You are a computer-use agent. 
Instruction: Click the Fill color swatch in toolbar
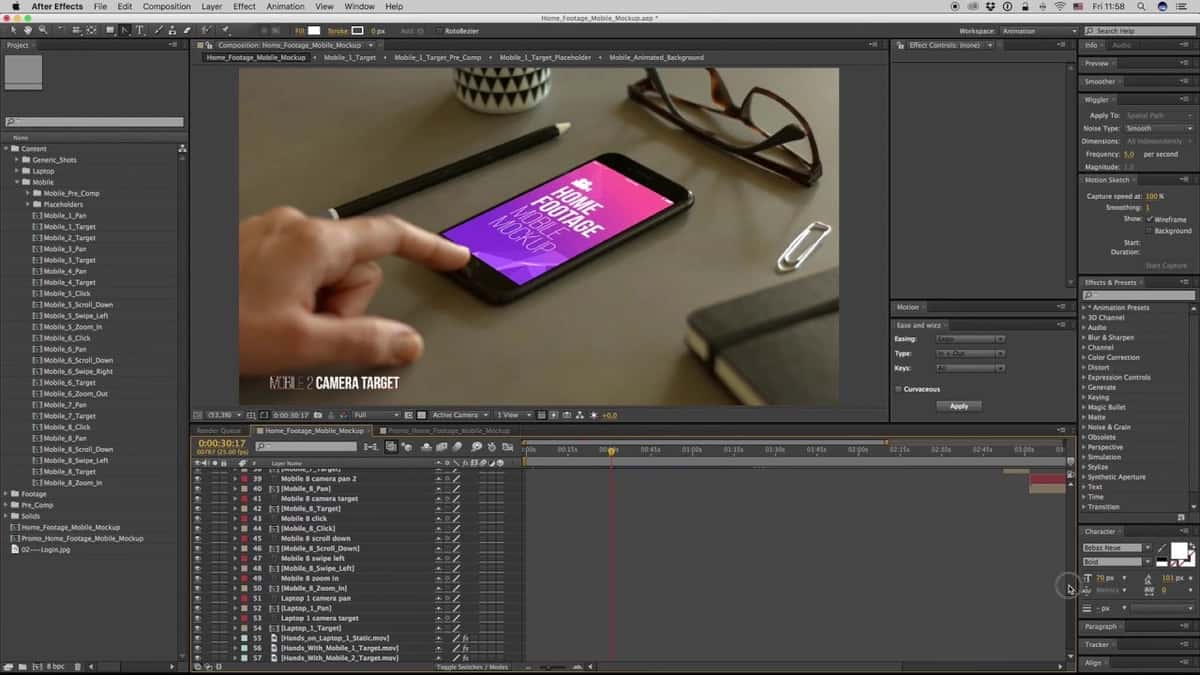pyautogui.click(x=313, y=31)
